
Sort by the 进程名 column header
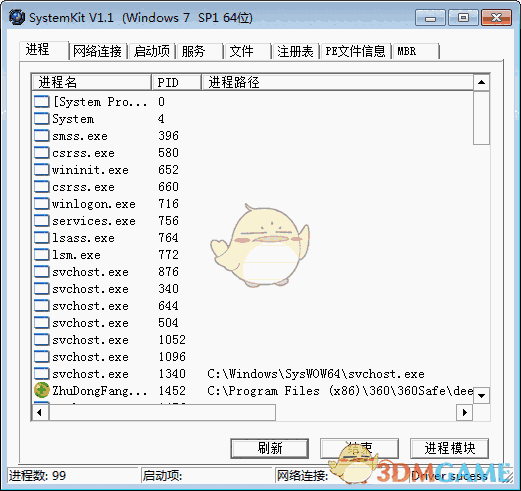pos(91,82)
